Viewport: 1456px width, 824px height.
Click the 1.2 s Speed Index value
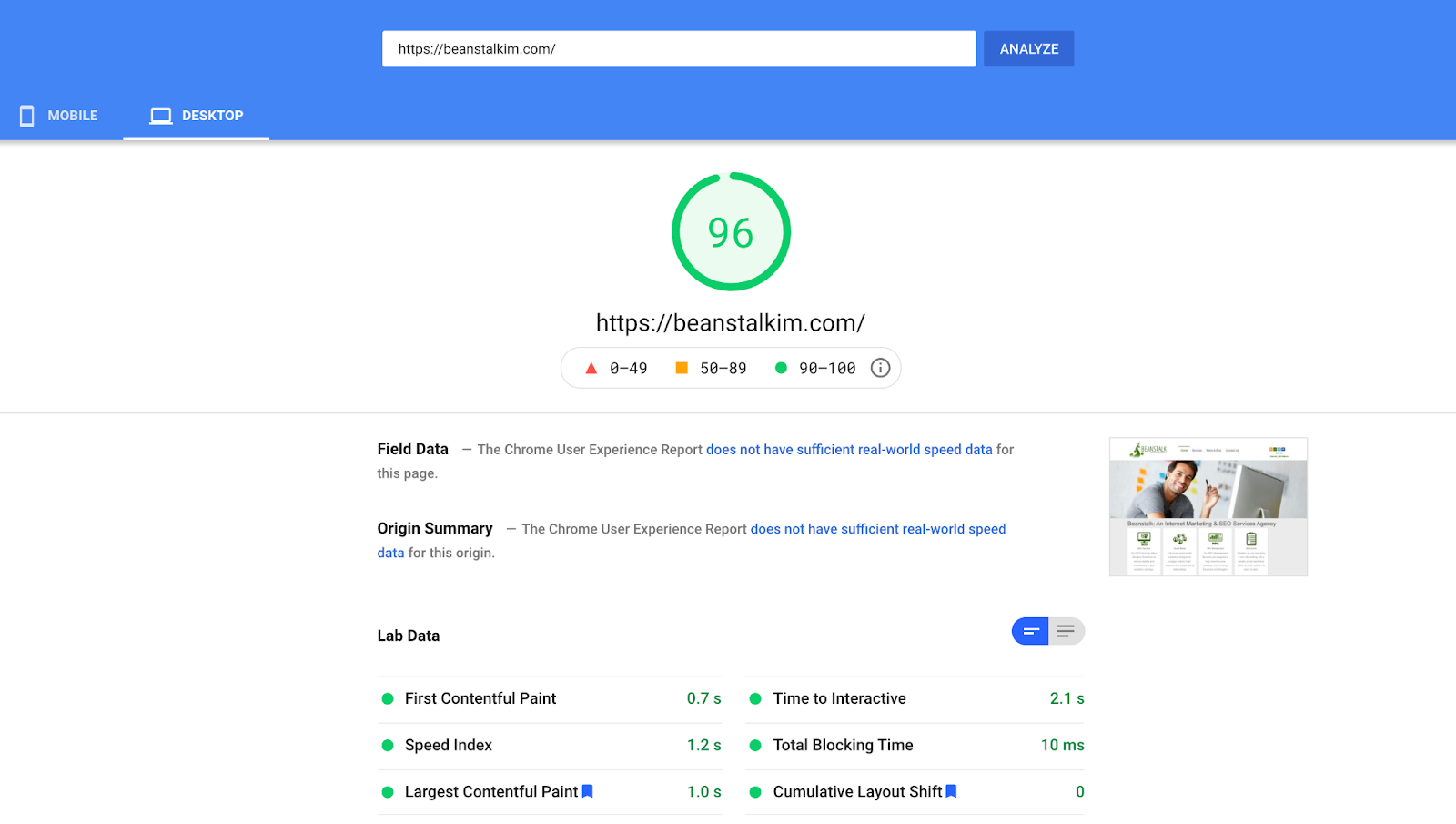coord(704,745)
